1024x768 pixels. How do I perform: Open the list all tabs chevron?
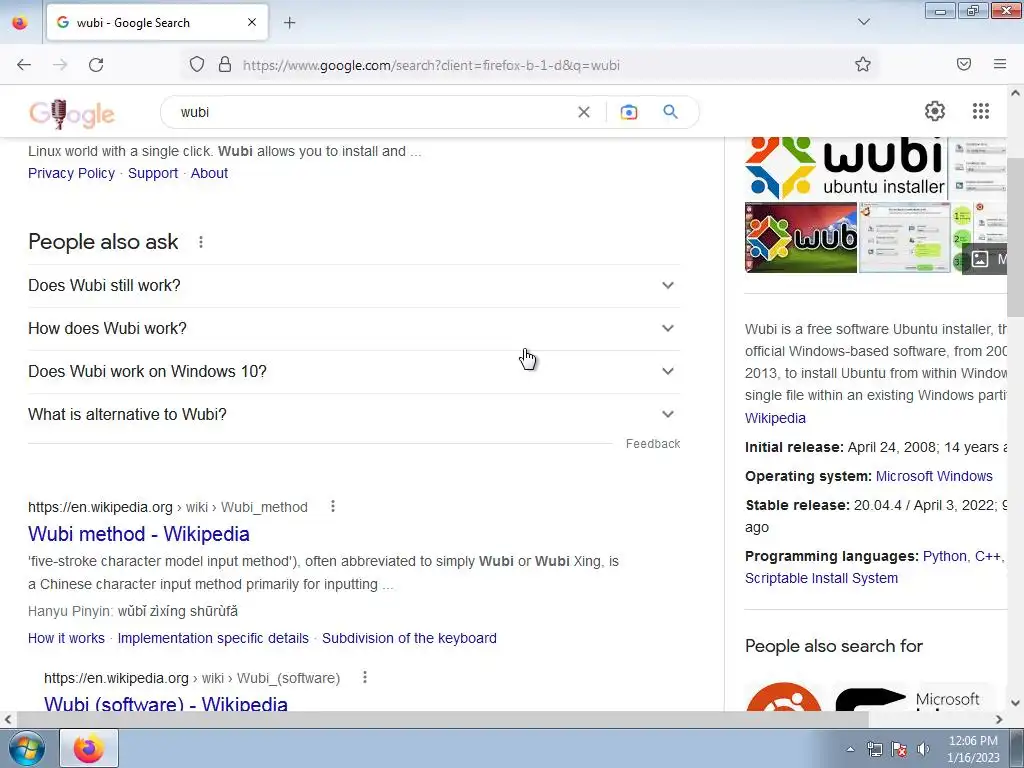863,22
